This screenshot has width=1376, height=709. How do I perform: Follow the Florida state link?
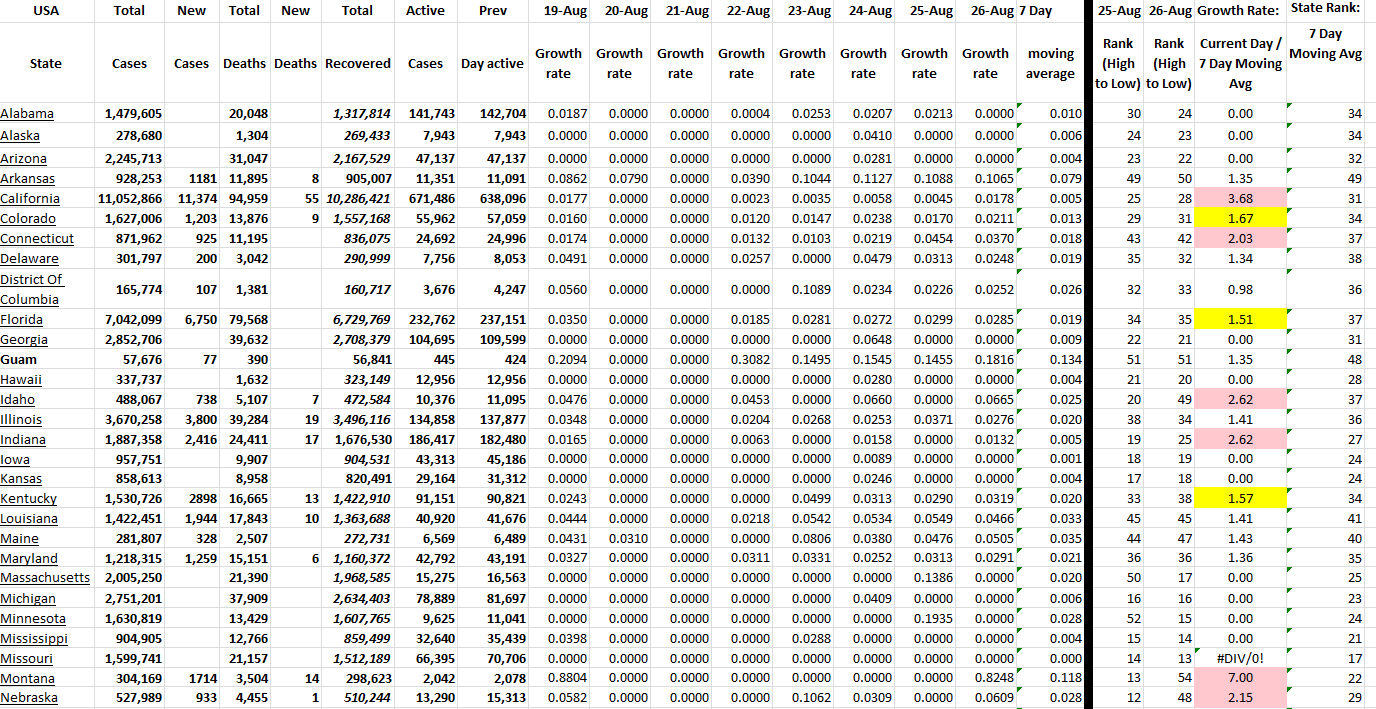click(x=24, y=320)
